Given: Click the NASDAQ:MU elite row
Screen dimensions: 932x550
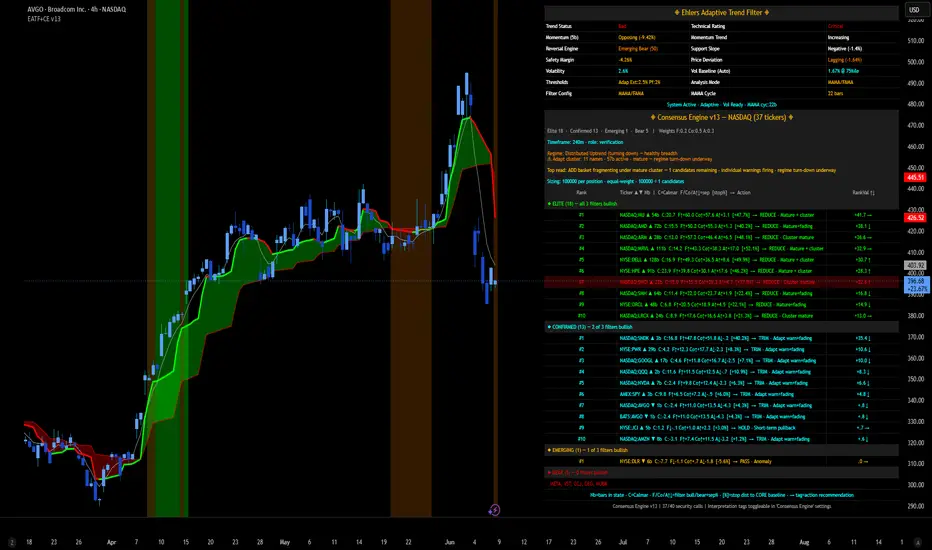Looking at the screenshot, I should coord(721,215).
